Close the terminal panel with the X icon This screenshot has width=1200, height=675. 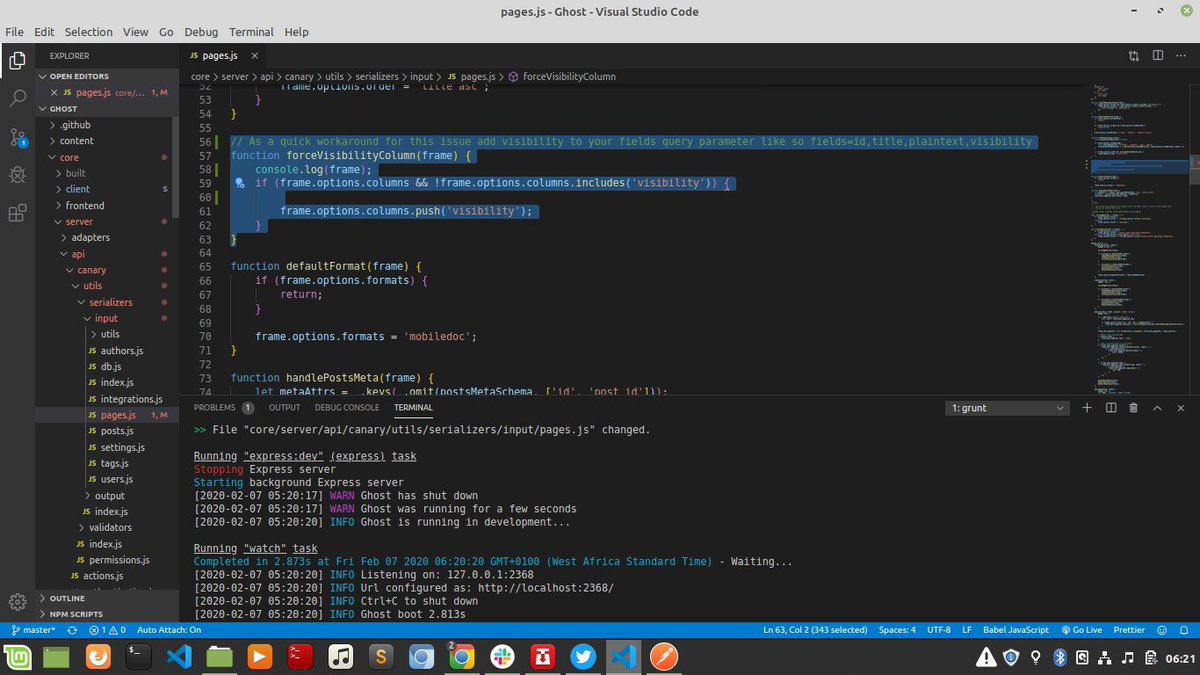(1181, 408)
